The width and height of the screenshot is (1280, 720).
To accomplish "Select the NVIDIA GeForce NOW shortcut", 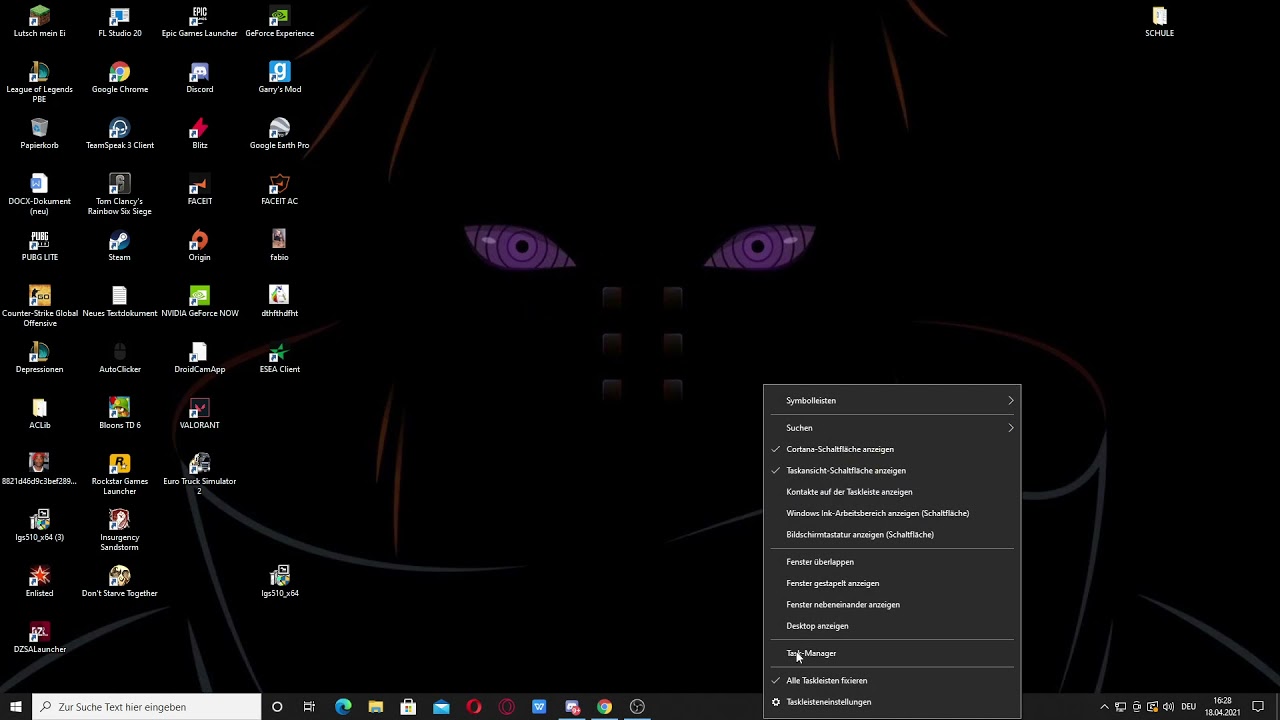I will pos(199,302).
